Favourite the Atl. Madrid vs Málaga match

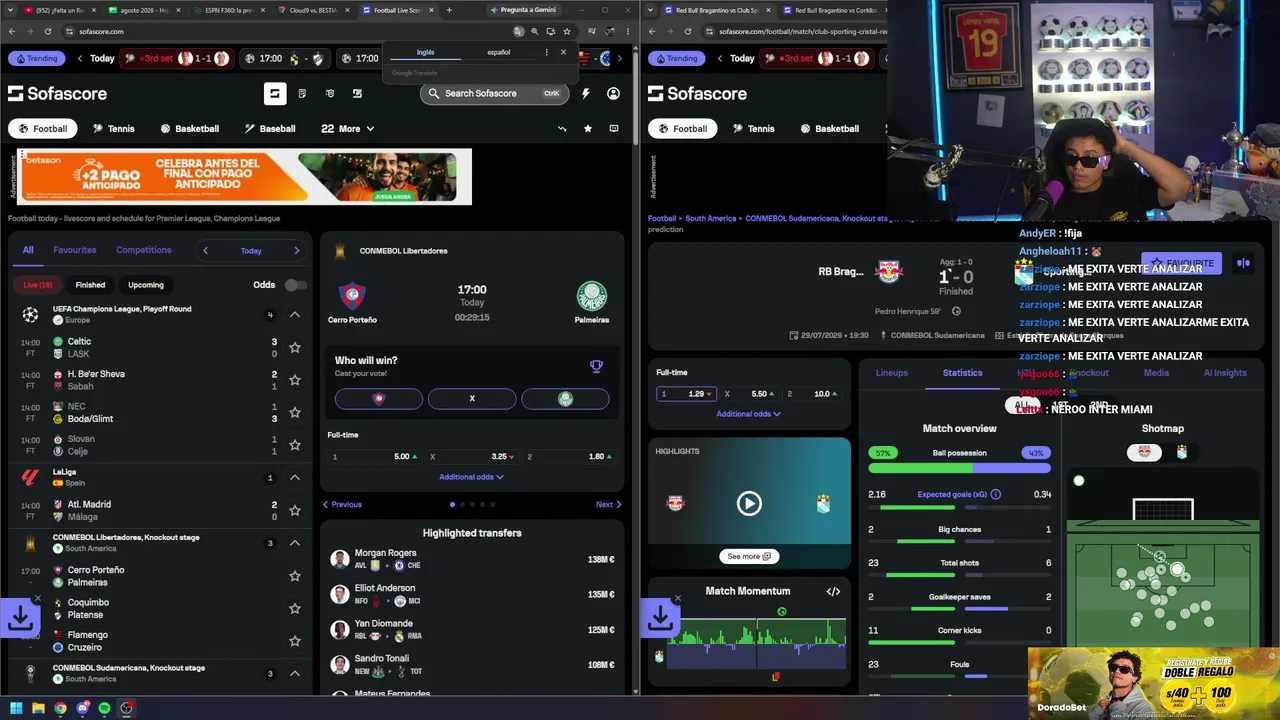point(294,510)
